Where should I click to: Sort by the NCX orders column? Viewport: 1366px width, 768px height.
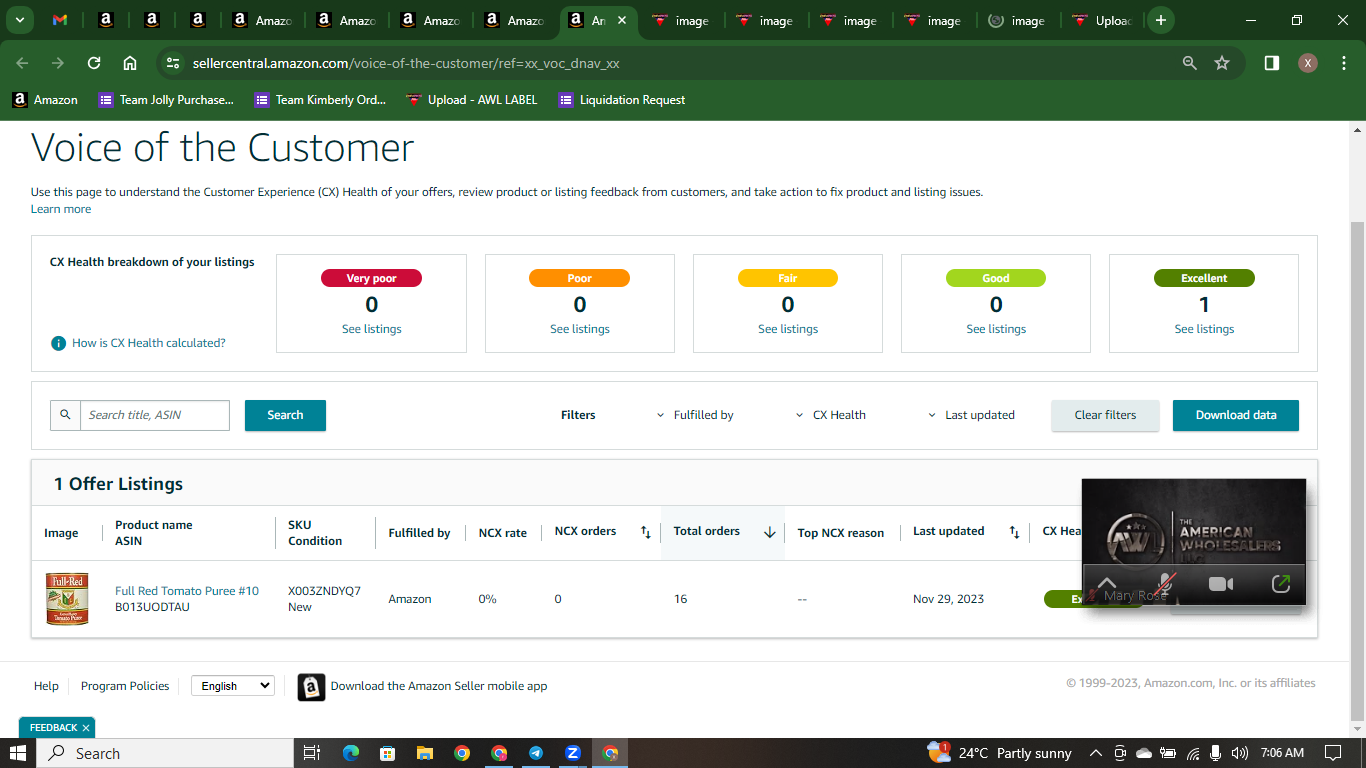tap(646, 532)
